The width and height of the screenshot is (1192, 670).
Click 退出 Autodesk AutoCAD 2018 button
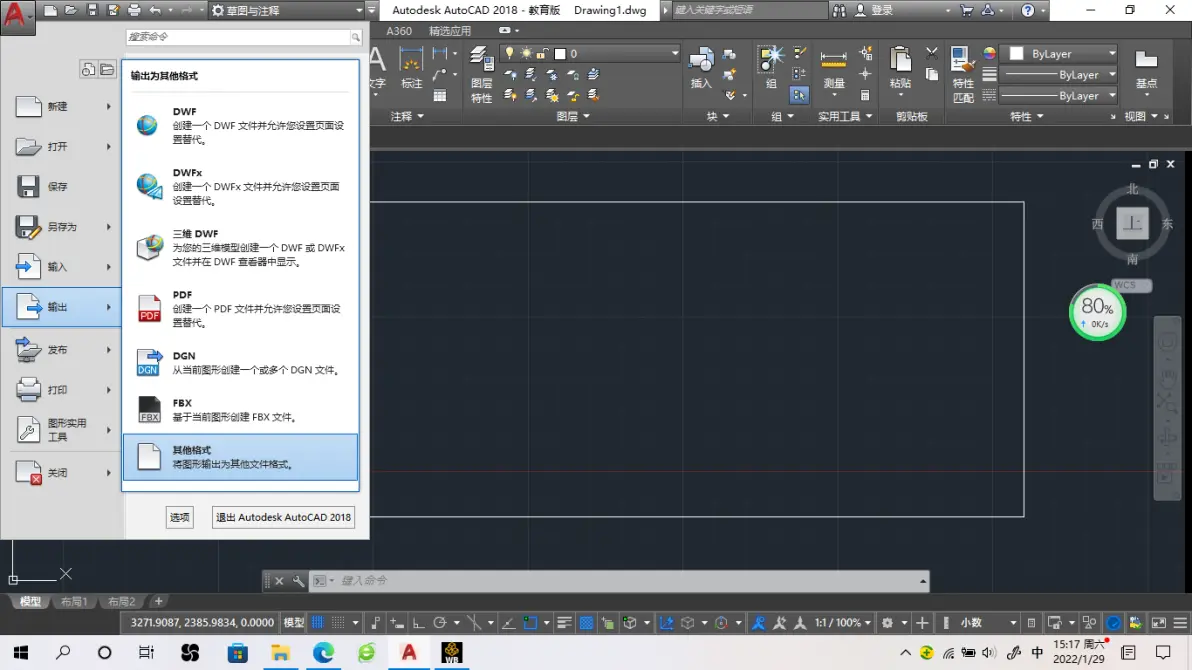pos(284,517)
